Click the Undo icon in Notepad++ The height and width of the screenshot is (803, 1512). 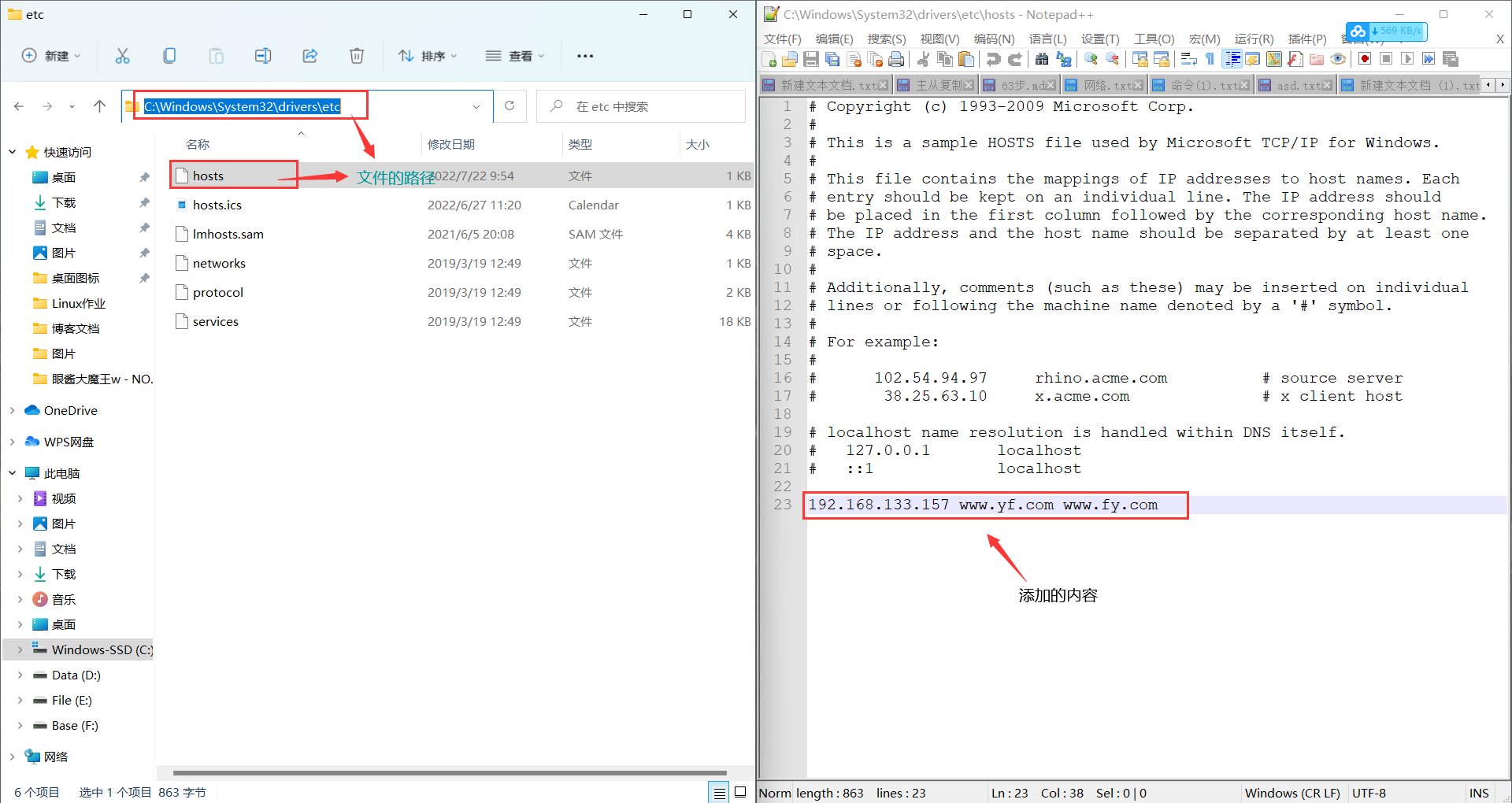tap(994, 60)
